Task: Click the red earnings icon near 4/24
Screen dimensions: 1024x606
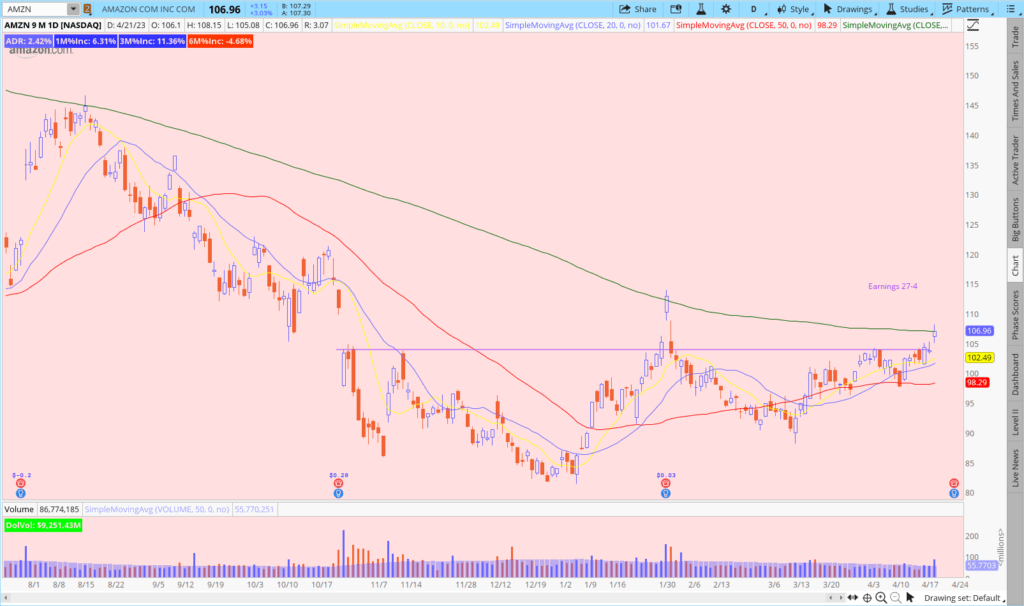Action: click(954, 483)
